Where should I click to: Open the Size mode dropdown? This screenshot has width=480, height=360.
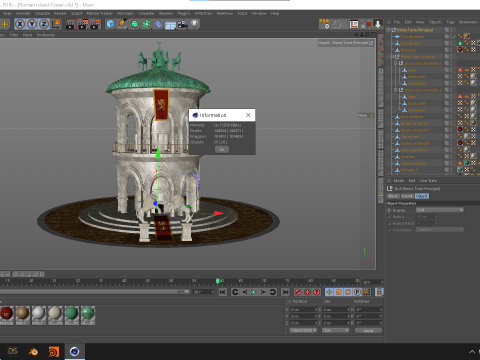coord(335,330)
